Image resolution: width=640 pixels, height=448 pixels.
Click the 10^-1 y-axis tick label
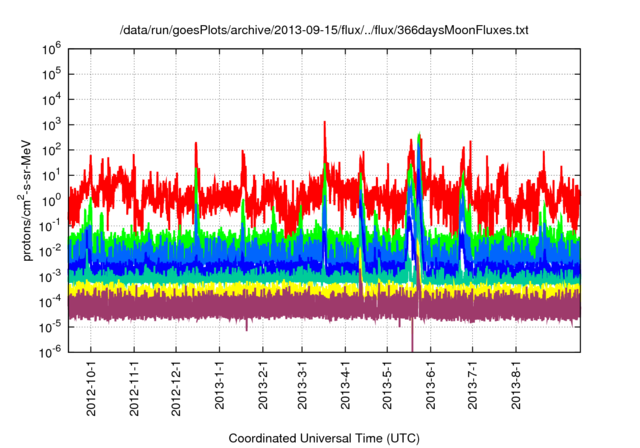point(50,226)
